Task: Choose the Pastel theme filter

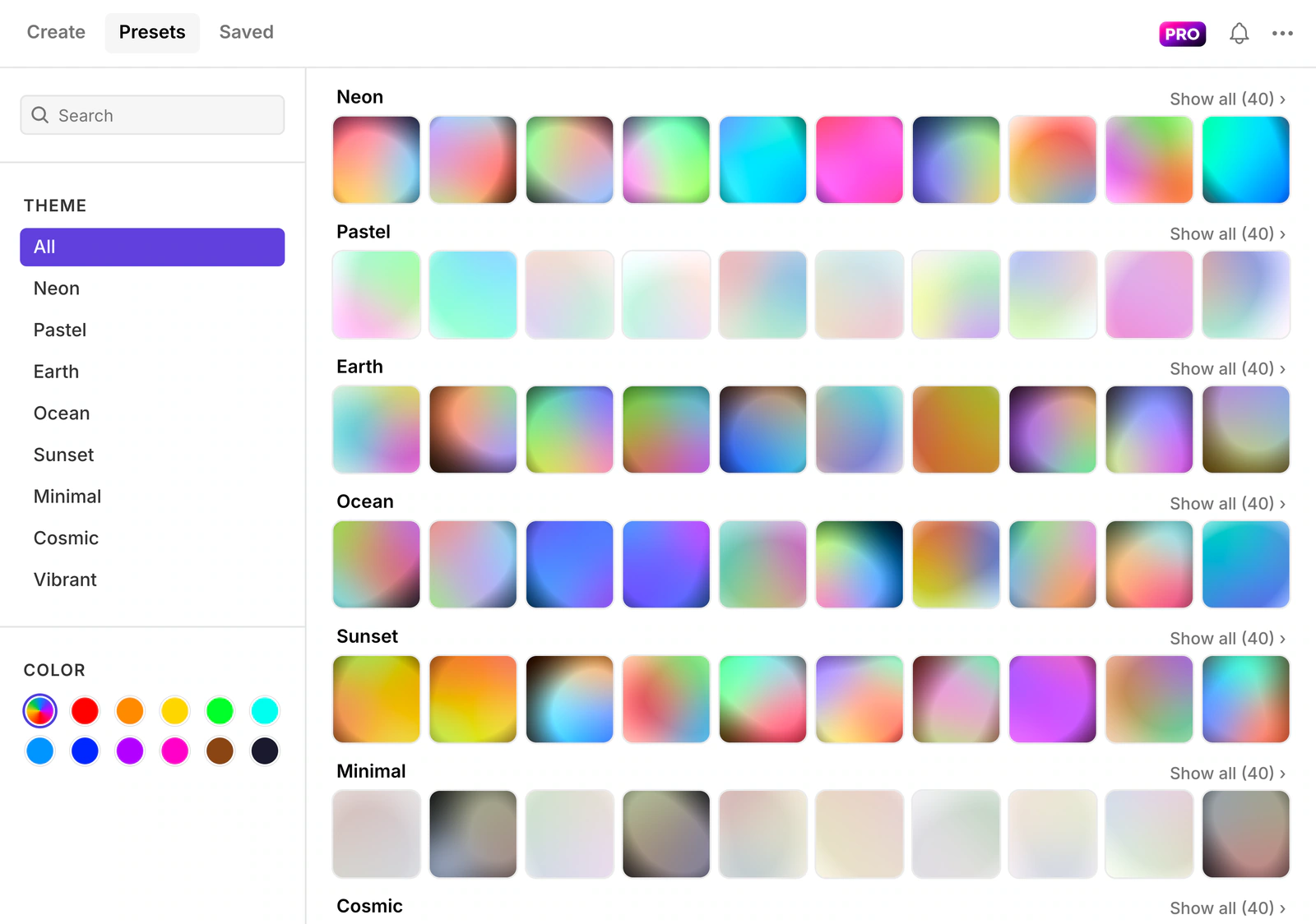Action: 152,330
